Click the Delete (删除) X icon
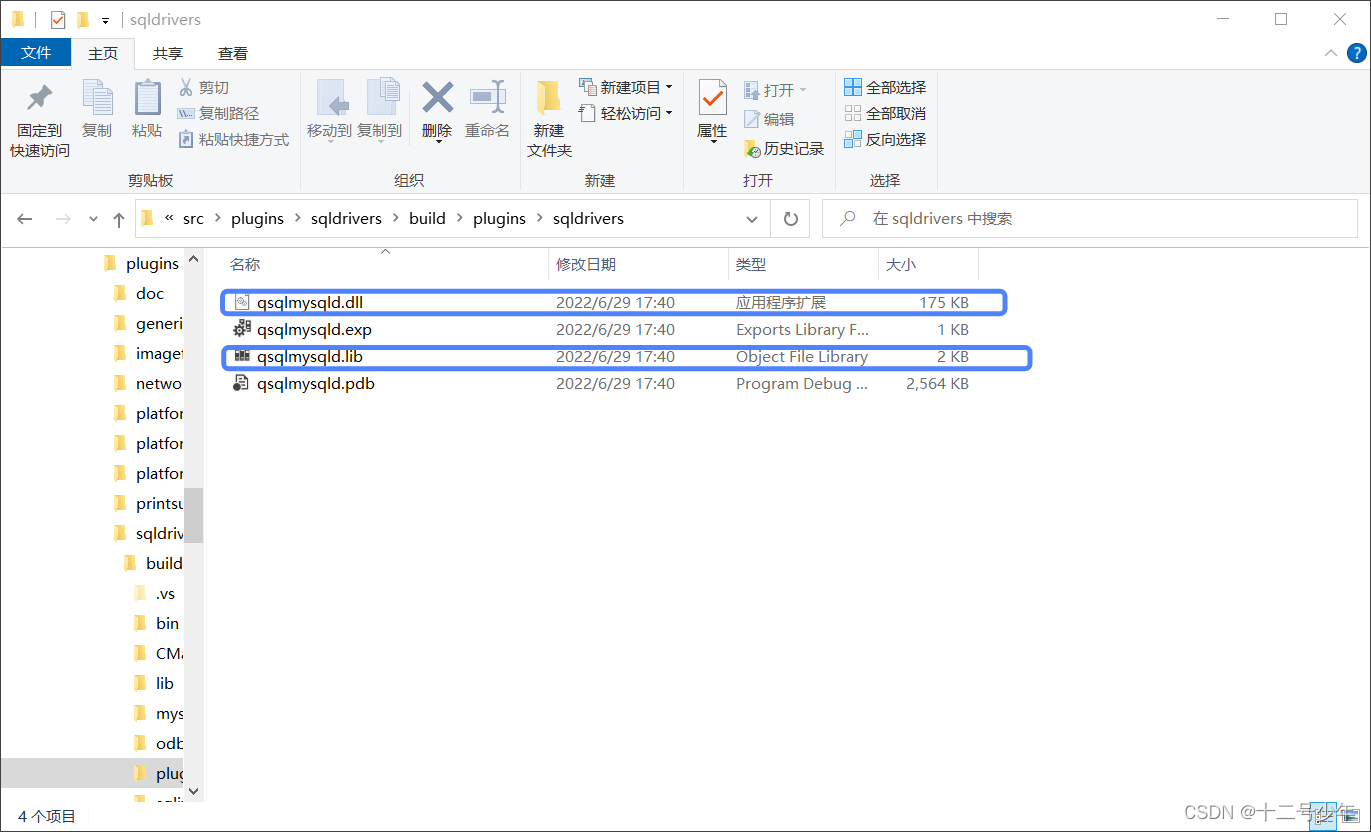This screenshot has width=1371, height=832. coord(437,97)
